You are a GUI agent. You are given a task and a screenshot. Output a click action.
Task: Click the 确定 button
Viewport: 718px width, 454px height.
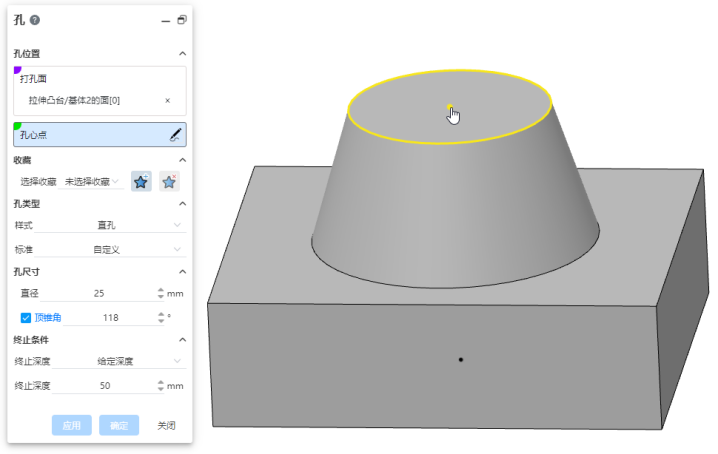coord(119,425)
